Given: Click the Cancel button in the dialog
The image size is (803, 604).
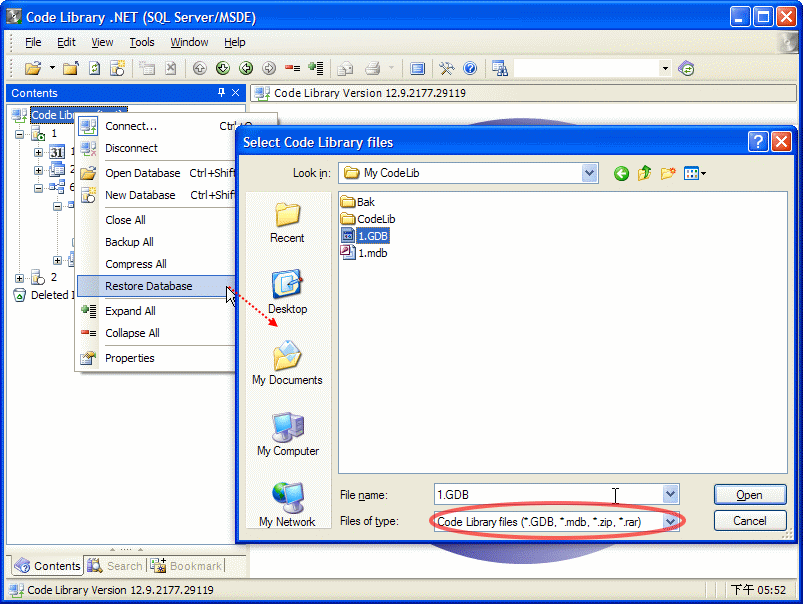Looking at the screenshot, I should [x=750, y=521].
